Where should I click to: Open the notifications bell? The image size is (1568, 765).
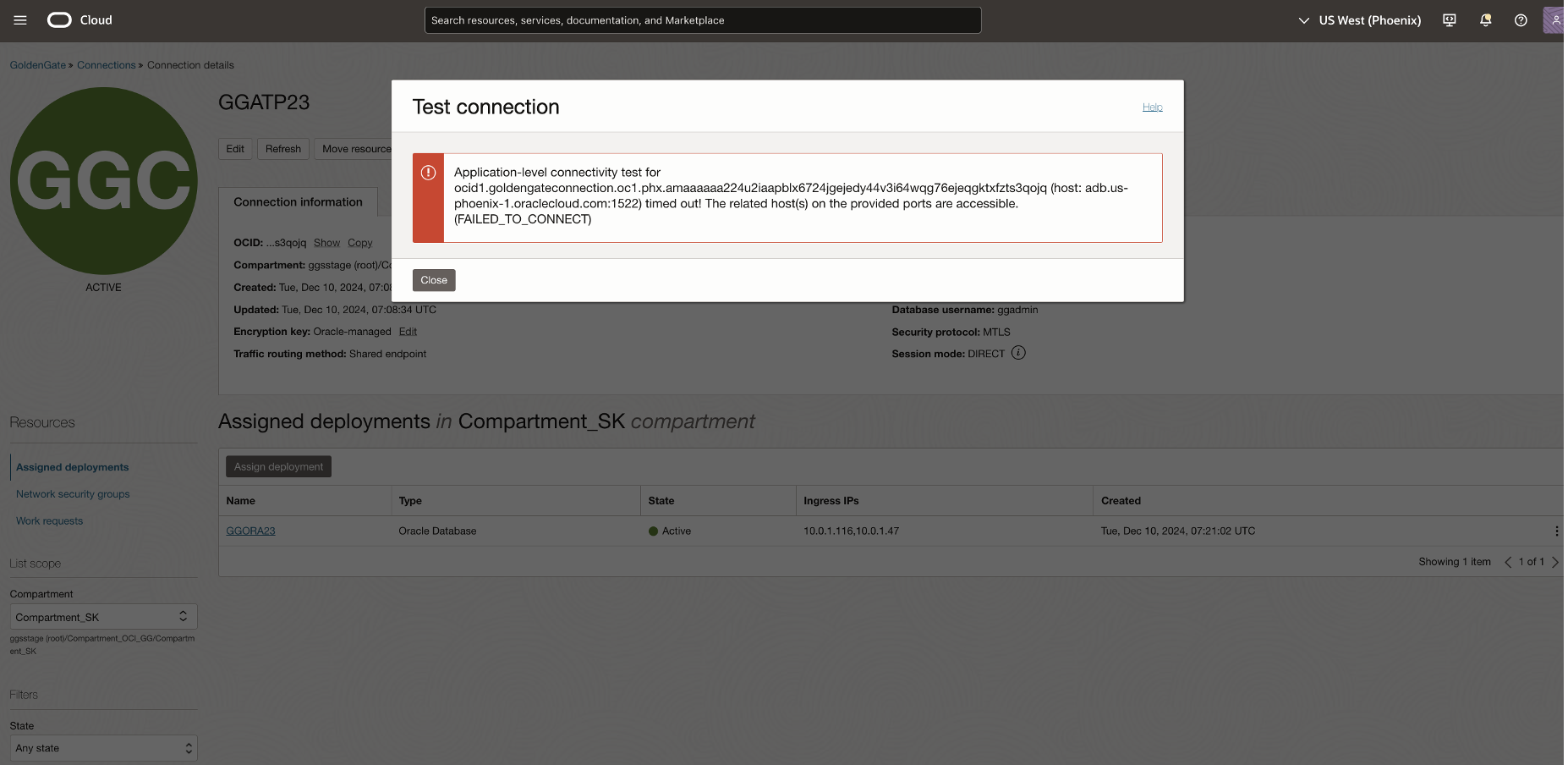click(x=1485, y=20)
